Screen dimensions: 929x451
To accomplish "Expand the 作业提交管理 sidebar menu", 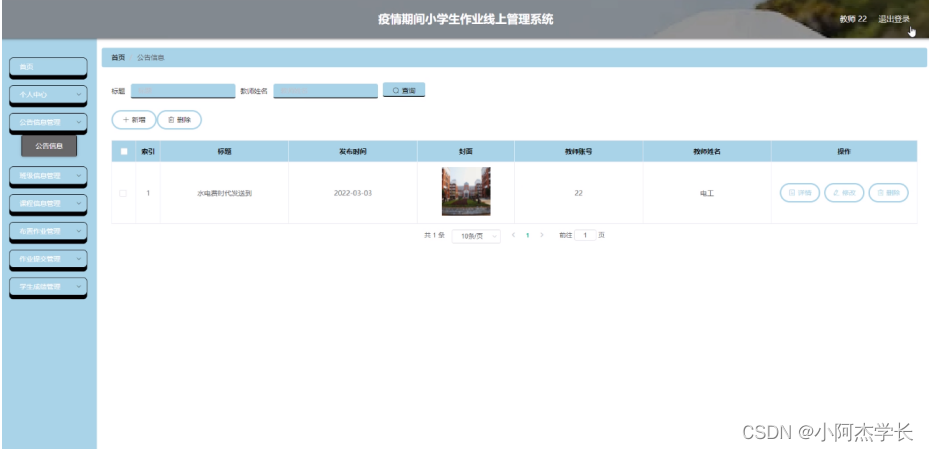I will (x=48, y=259).
